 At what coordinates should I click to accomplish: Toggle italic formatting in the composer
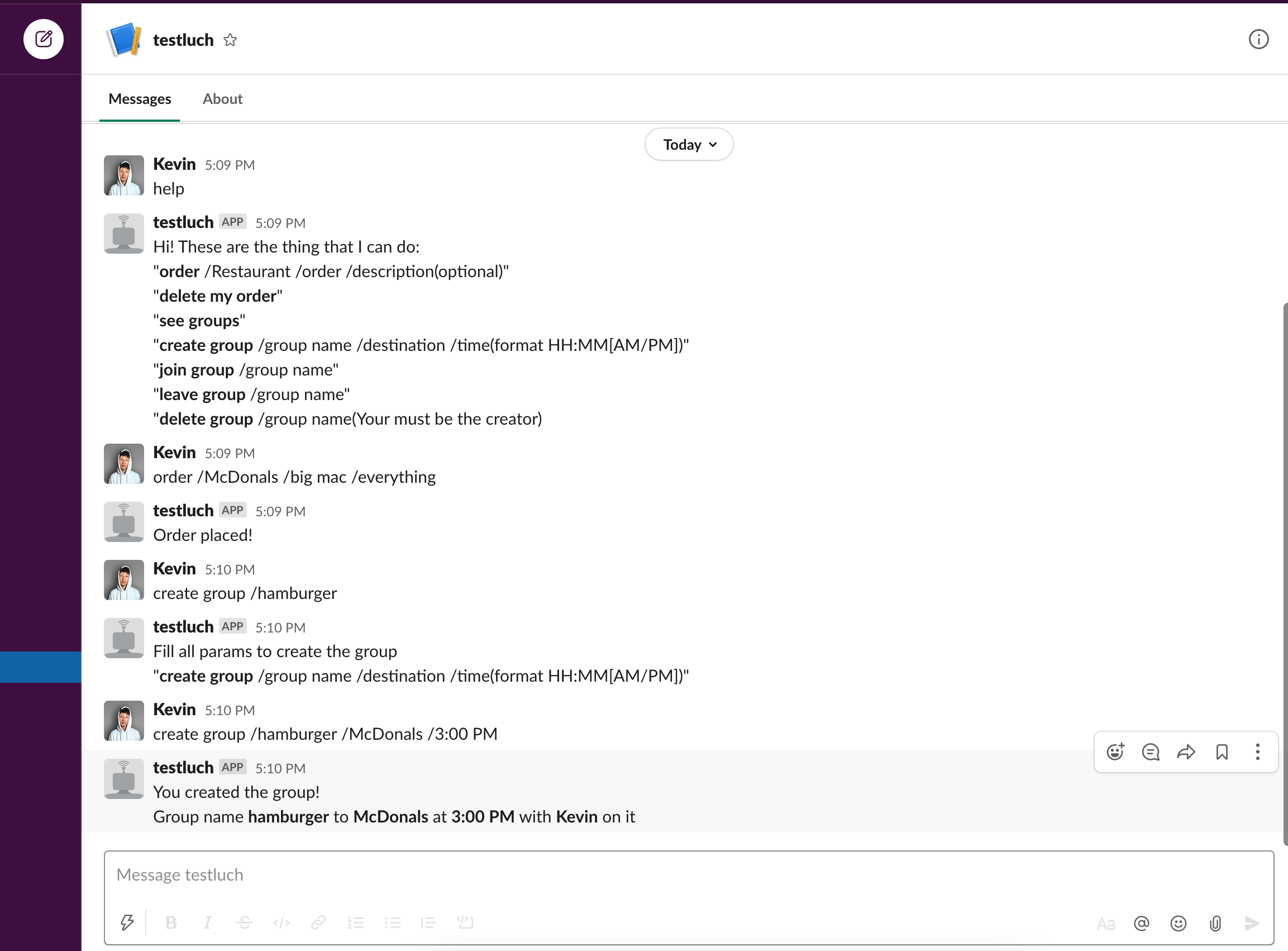(208, 922)
